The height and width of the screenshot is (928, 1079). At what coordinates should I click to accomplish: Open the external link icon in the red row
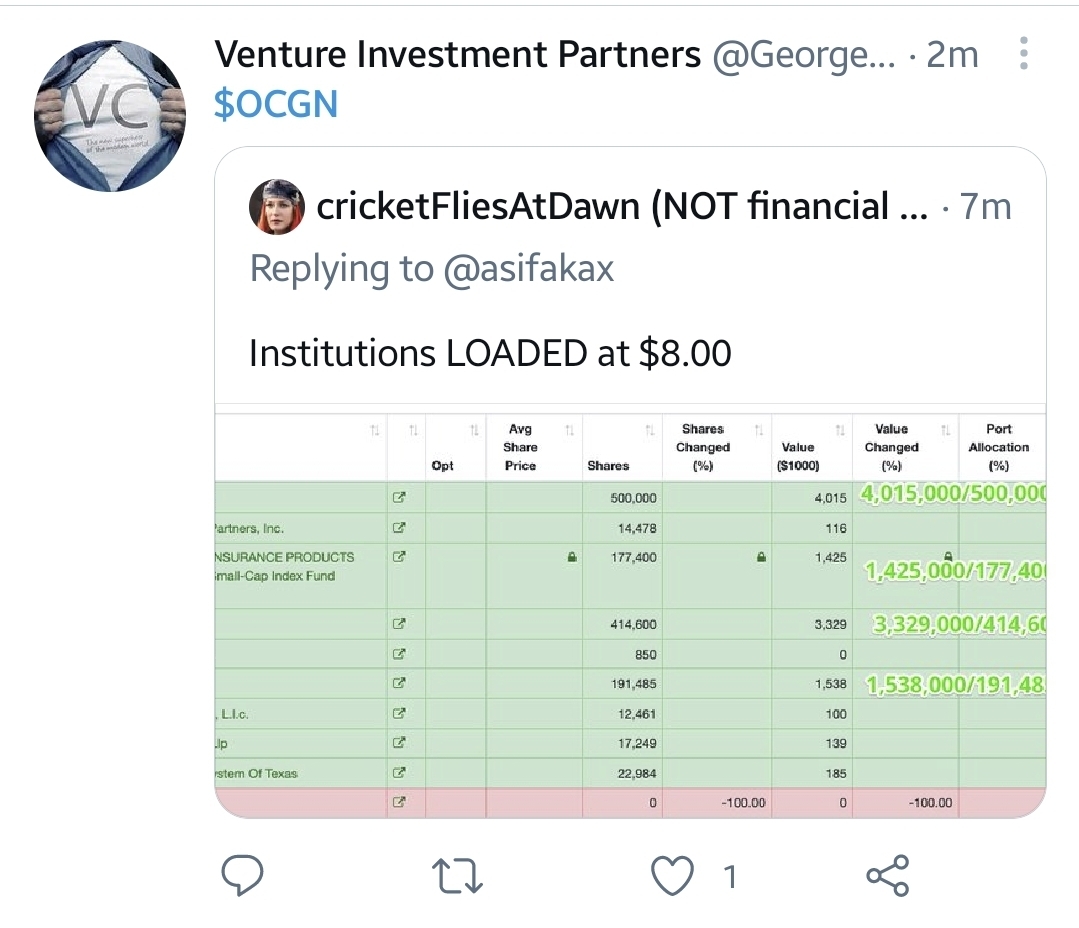point(398,802)
